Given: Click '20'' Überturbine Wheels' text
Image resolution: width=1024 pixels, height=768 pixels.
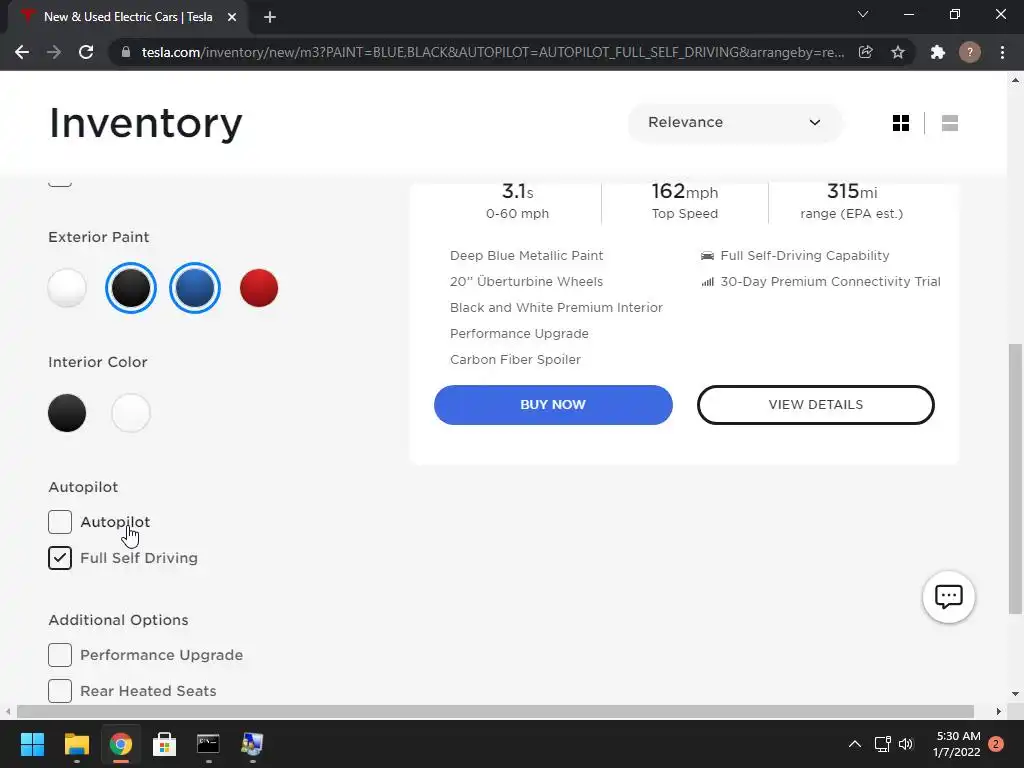Looking at the screenshot, I should click(526, 281).
